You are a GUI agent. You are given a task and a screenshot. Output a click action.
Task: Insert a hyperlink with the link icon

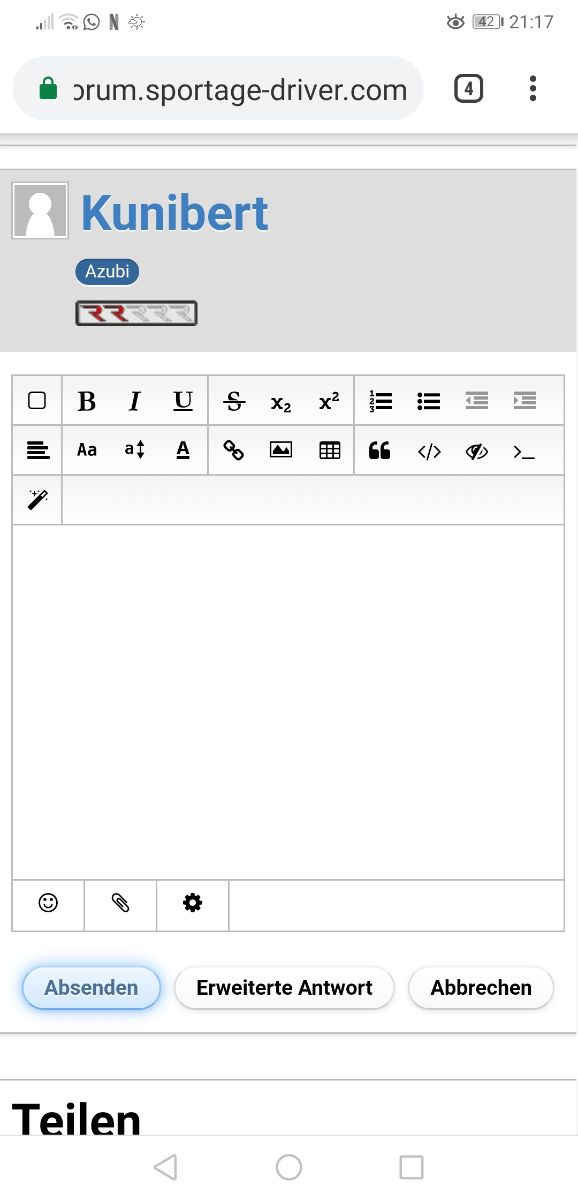click(x=233, y=450)
